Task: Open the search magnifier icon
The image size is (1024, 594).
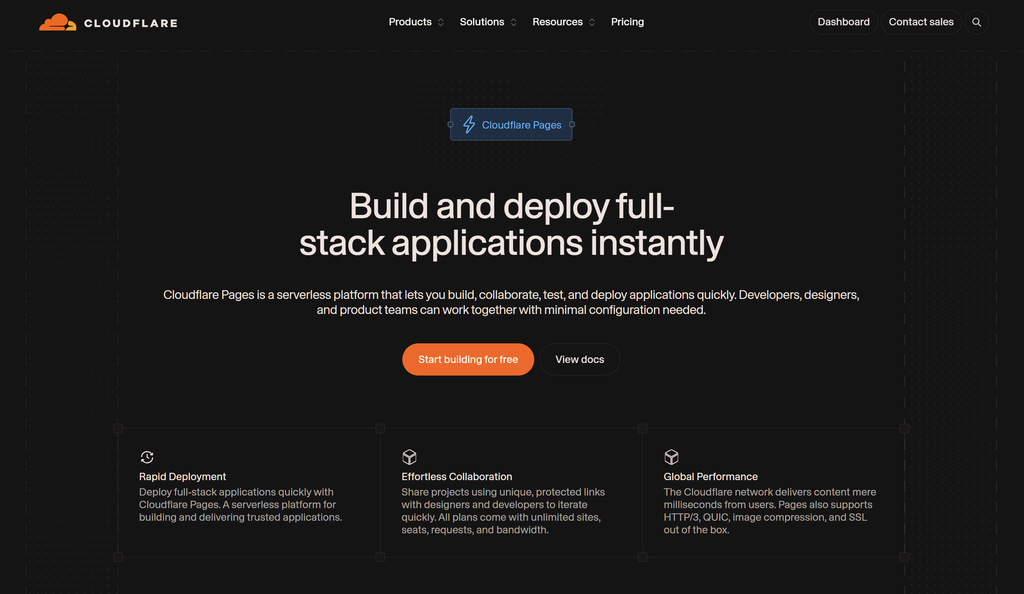Action: [976, 22]
